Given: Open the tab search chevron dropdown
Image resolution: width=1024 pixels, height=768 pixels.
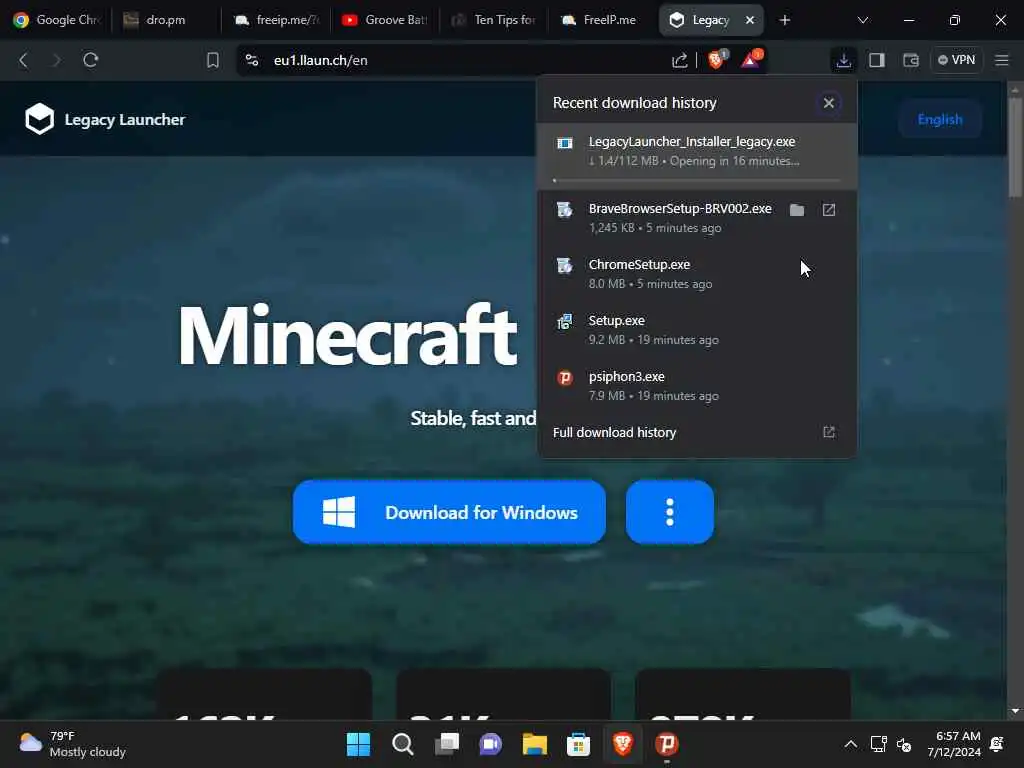Looking at the screenshot, I should (863, 20).
